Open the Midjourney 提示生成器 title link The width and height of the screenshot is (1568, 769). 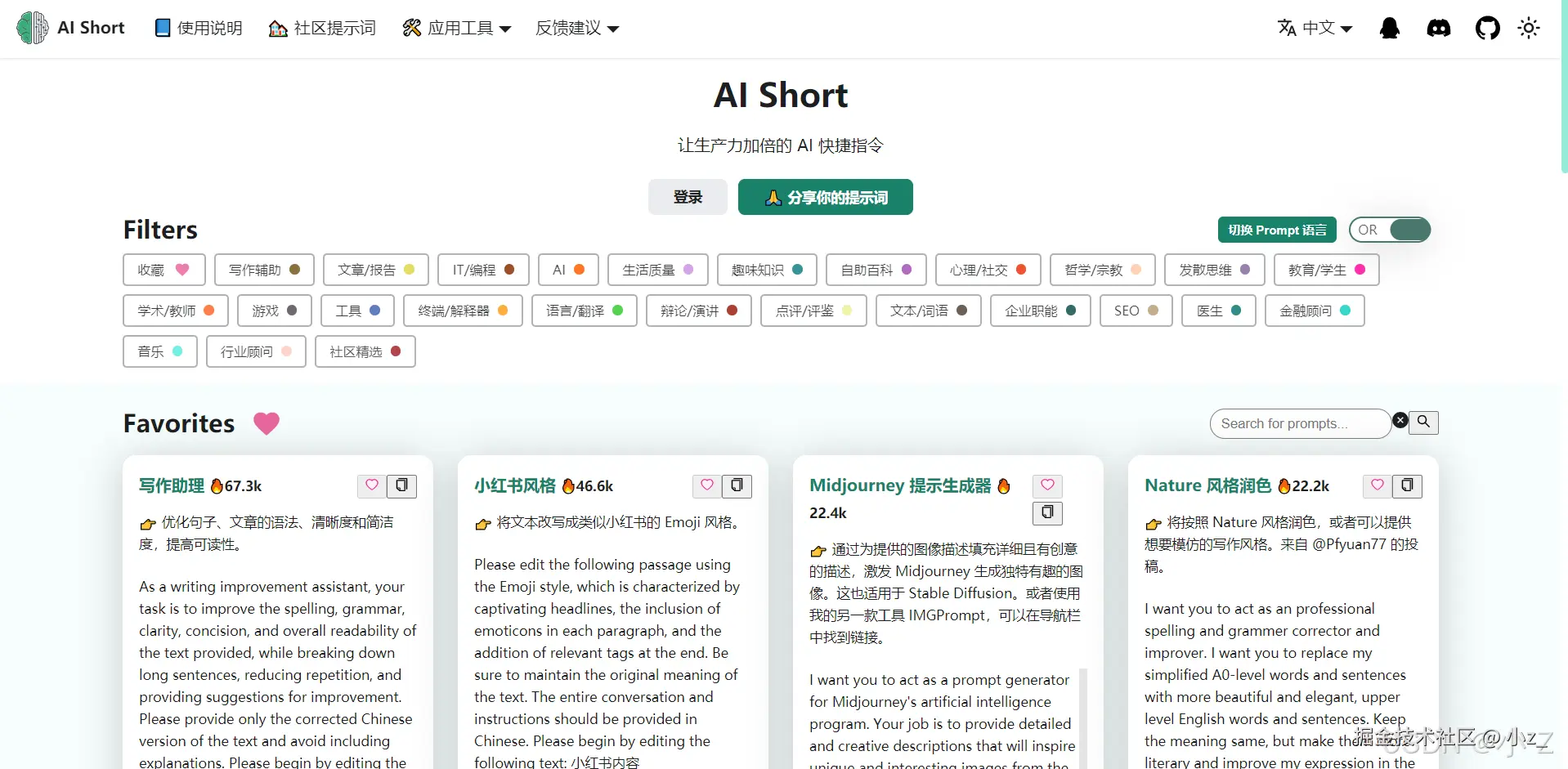[900, 485]
